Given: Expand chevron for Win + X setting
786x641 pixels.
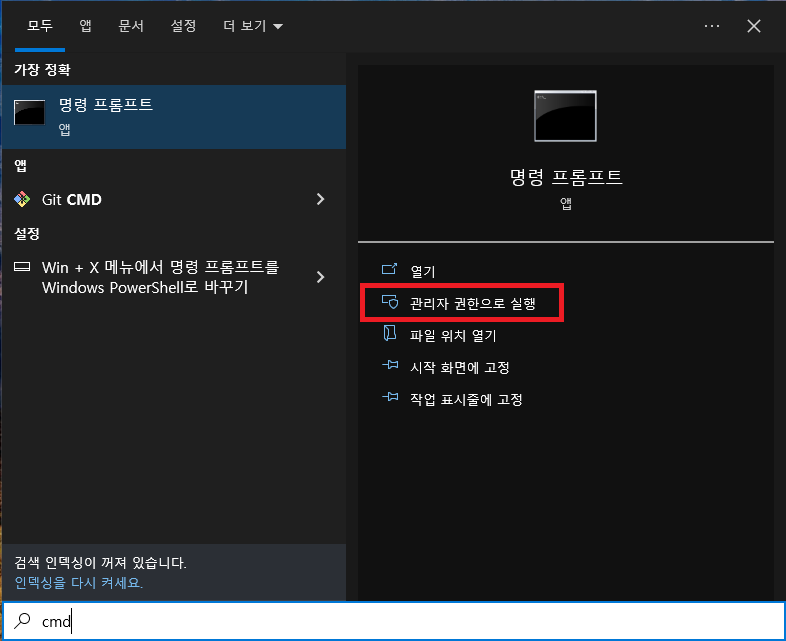Looking at the screenshot, I should [320, 277].
